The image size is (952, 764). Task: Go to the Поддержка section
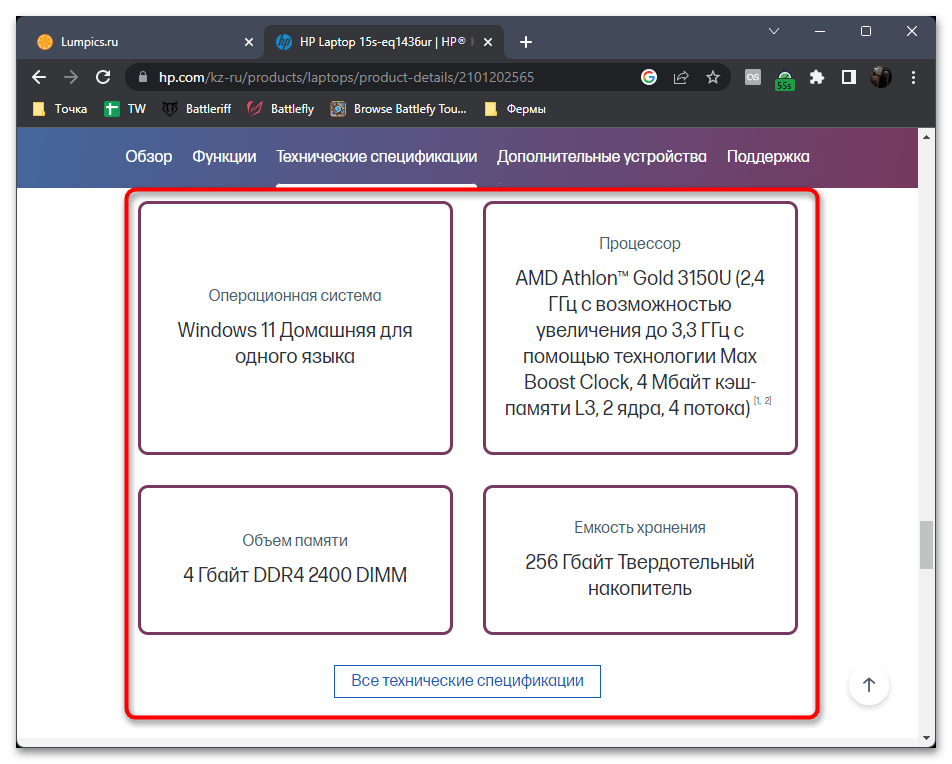coord(767,157)
